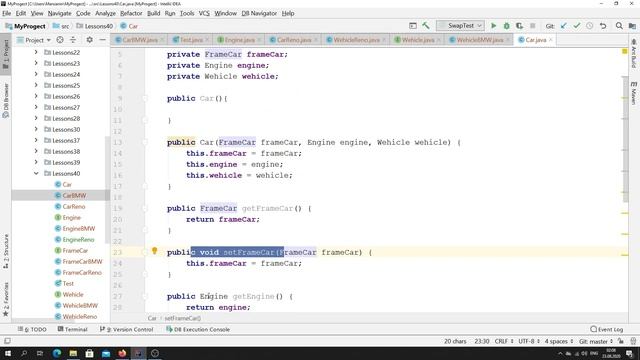
Task: Open the Refactor menu
Action: point(131,13)
